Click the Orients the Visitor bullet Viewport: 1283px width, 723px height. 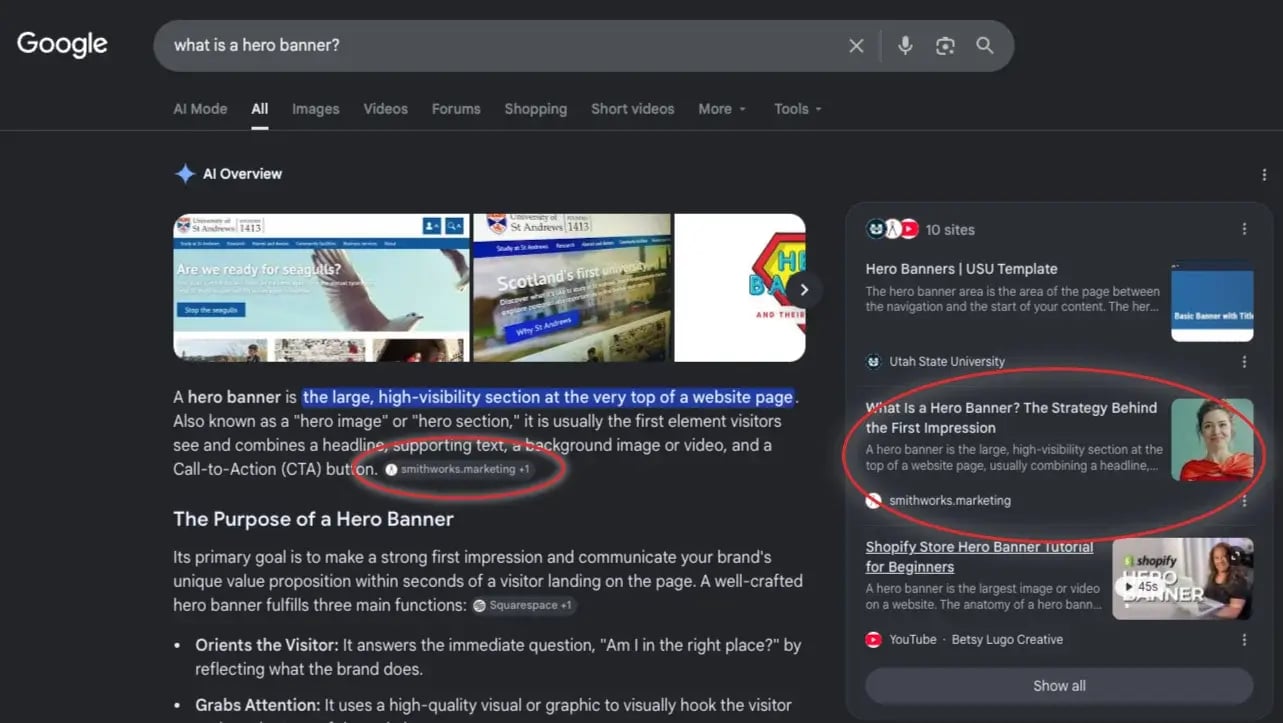498,657
